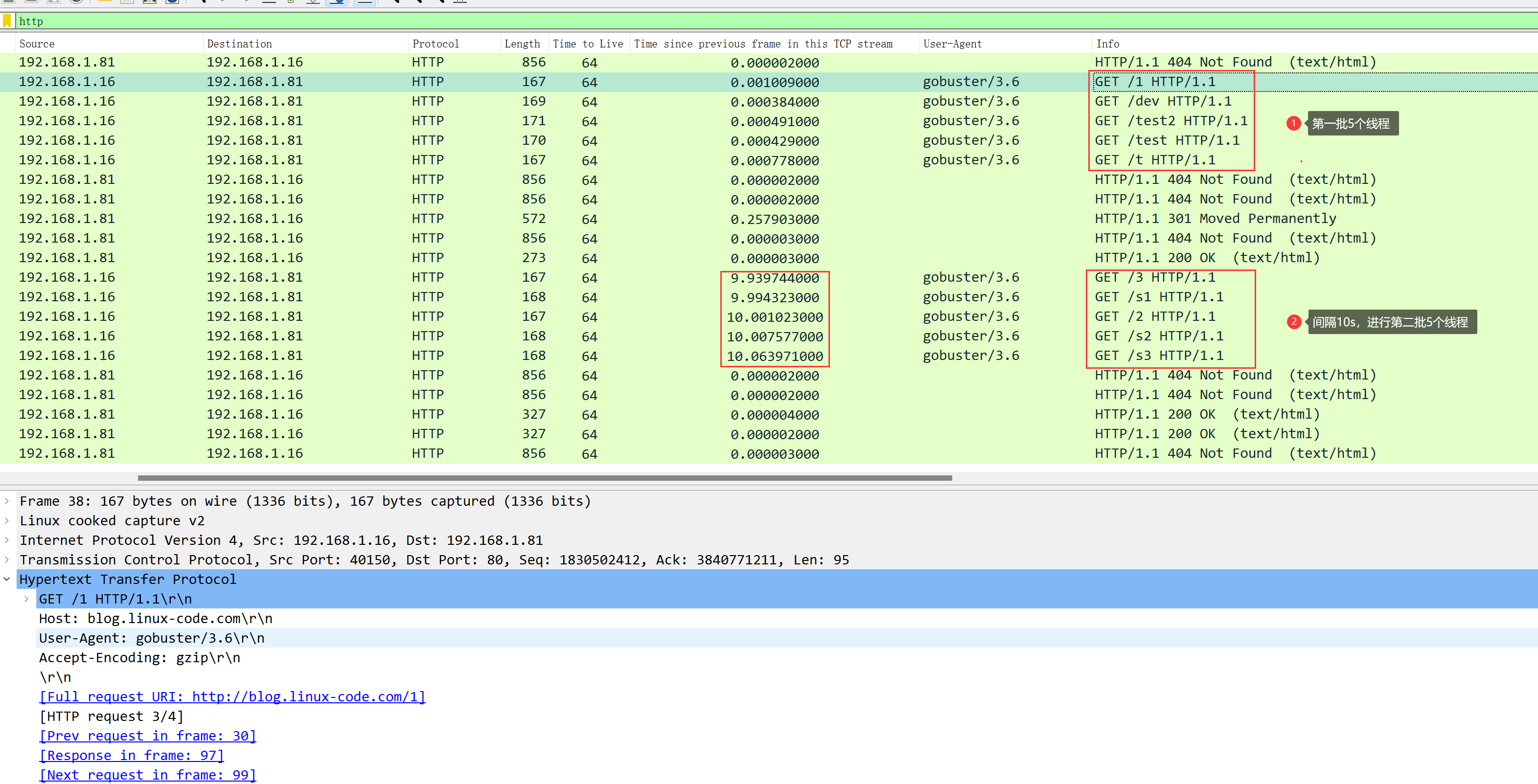Click the 0.257903000 time value

774,220
